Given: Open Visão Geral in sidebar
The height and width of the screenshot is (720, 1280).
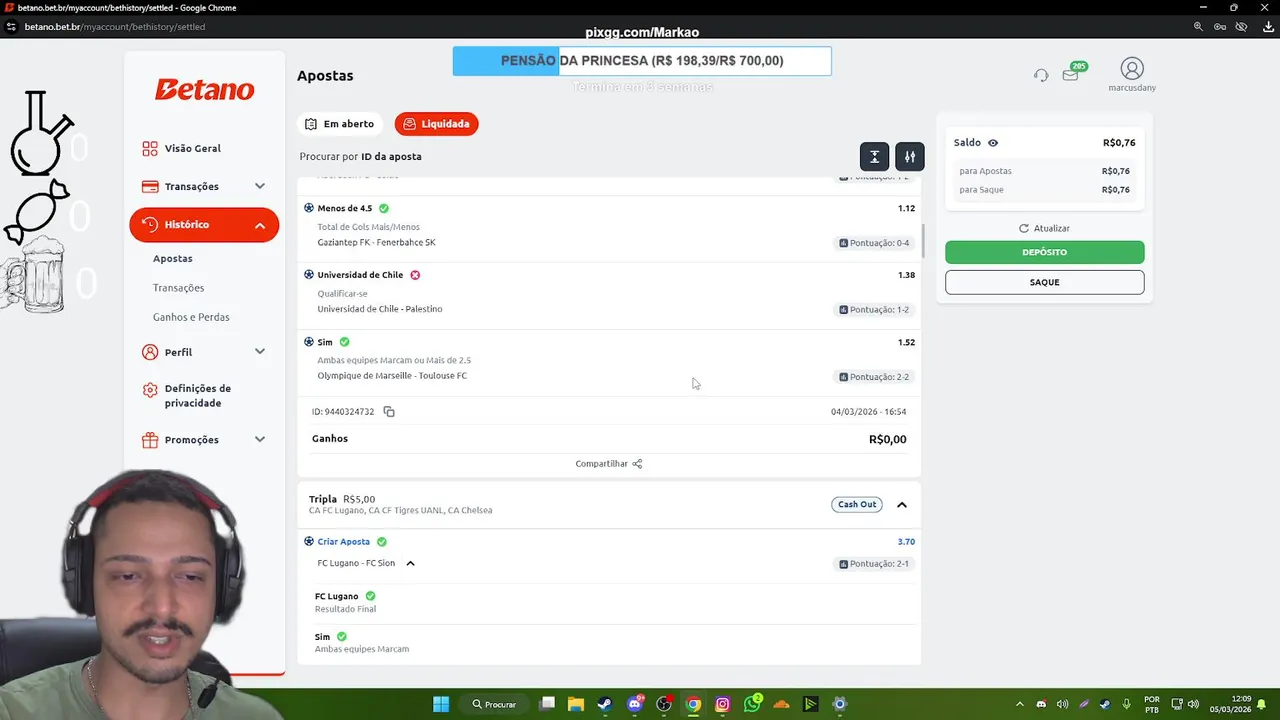Looking at the screenshot, I should click(193, 148).
